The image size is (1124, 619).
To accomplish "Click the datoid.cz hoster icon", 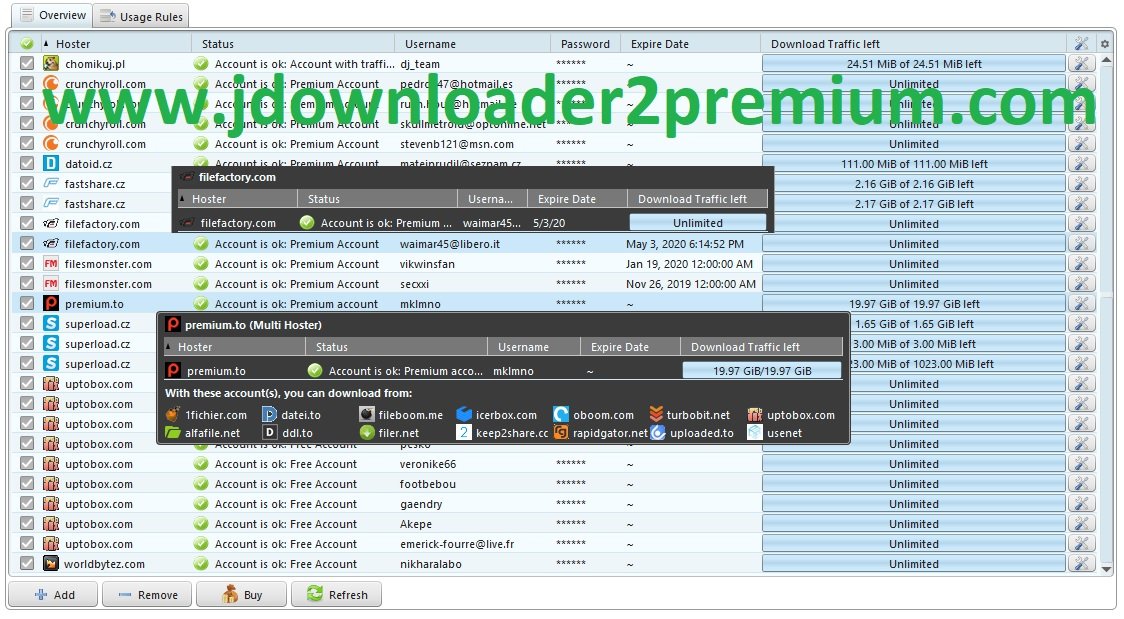I will point(51,163).
